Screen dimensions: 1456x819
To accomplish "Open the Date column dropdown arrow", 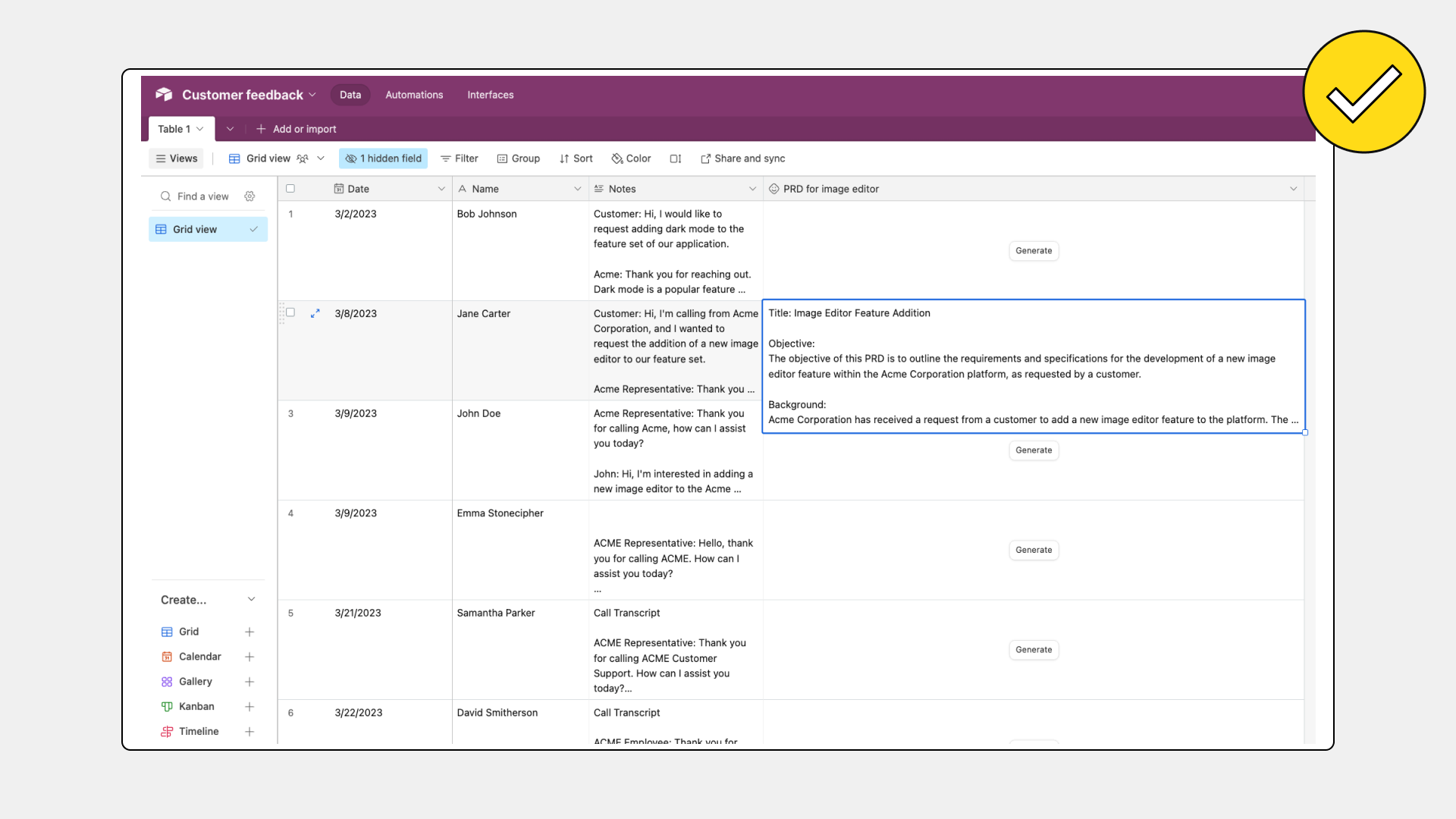I will coord(441,189).
